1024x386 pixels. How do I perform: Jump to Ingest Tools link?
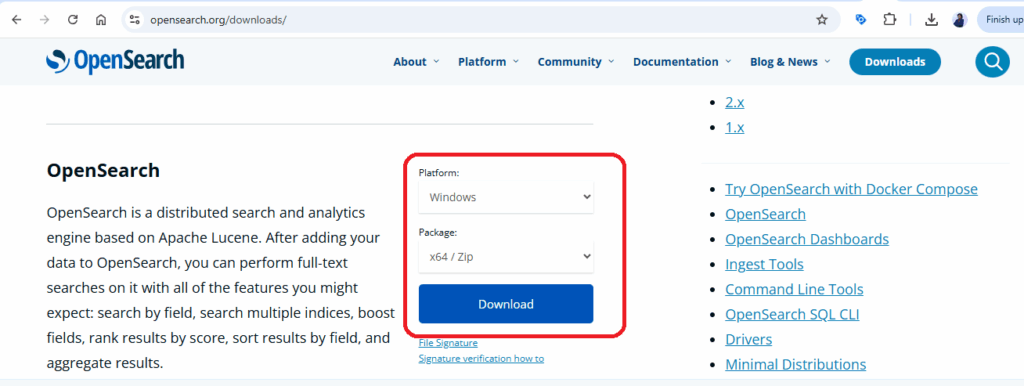coord(764,265)
